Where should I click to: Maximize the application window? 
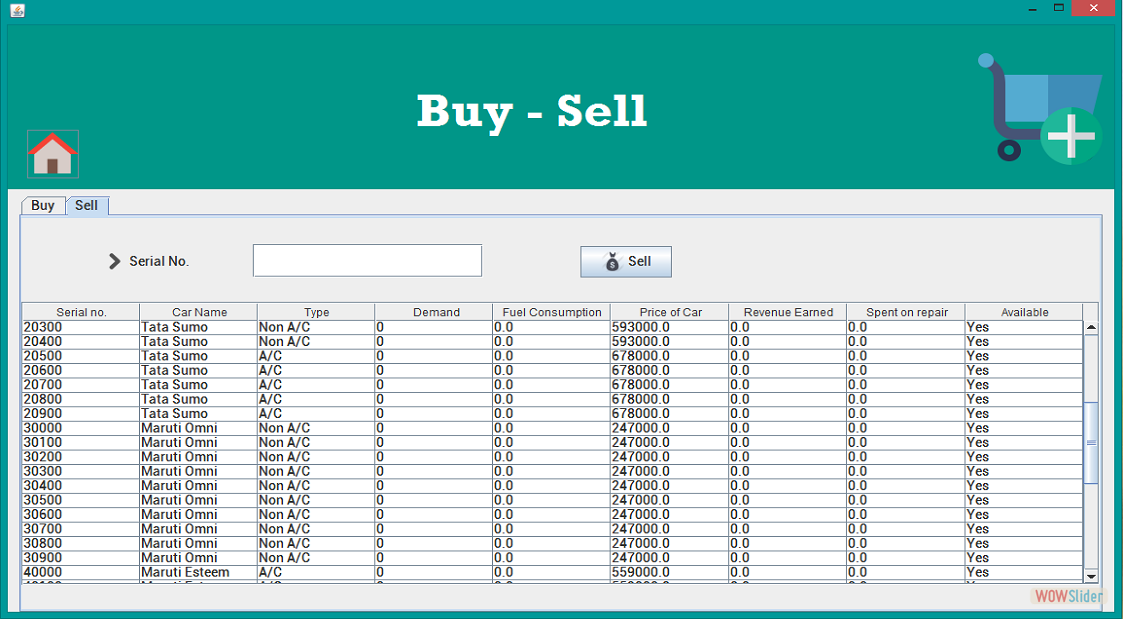click(1059, 8)
